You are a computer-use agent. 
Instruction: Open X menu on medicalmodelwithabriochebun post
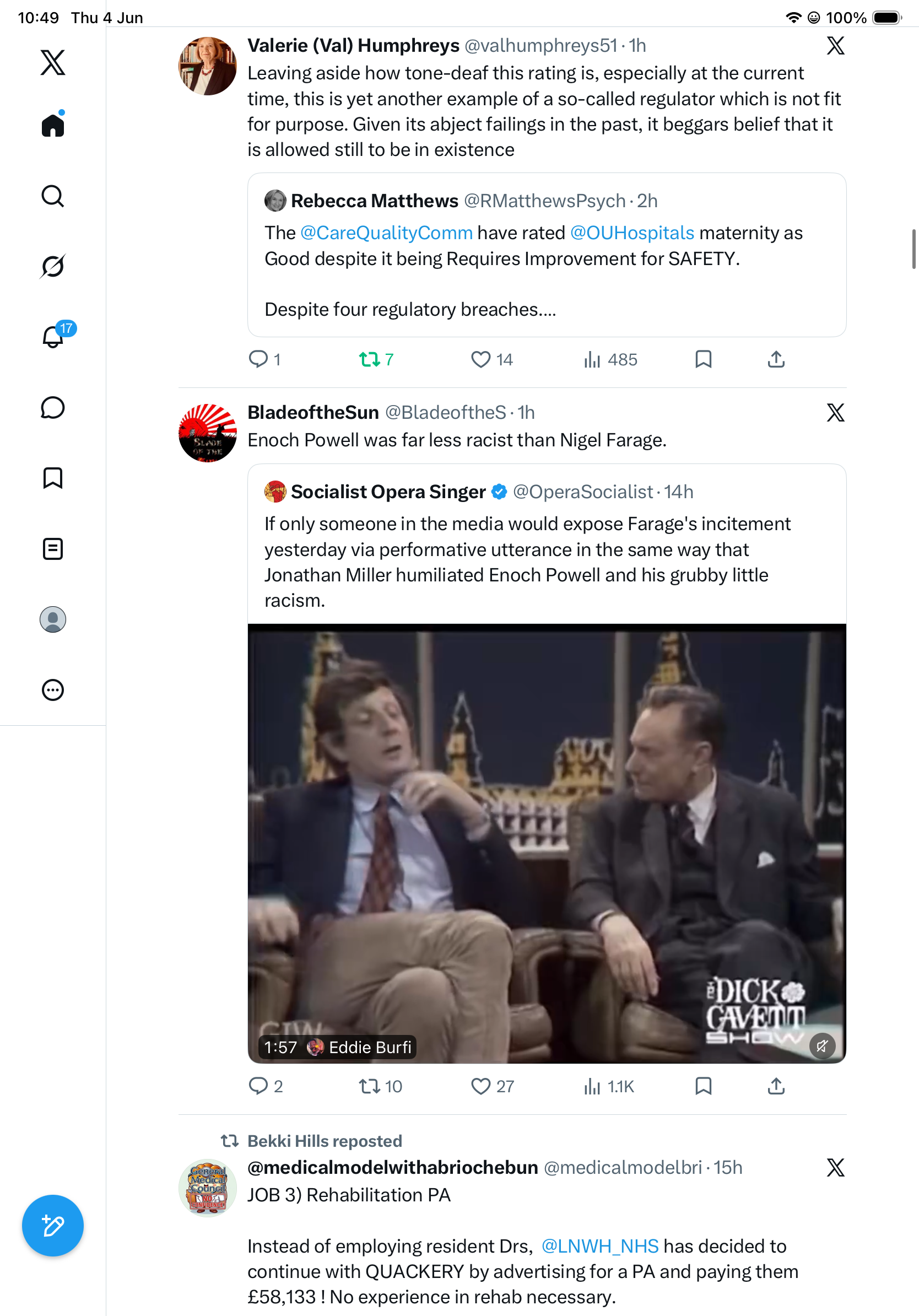[x=835, y=1167]
